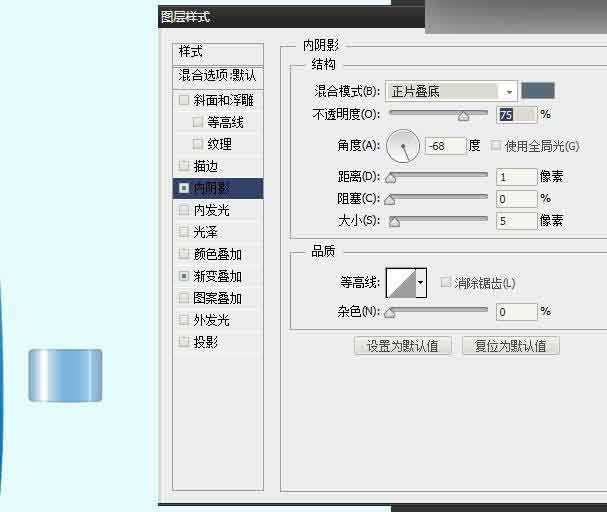Click the contour curve thumbnail
Viewport: 607px width, 512px height.
(401, 283)
